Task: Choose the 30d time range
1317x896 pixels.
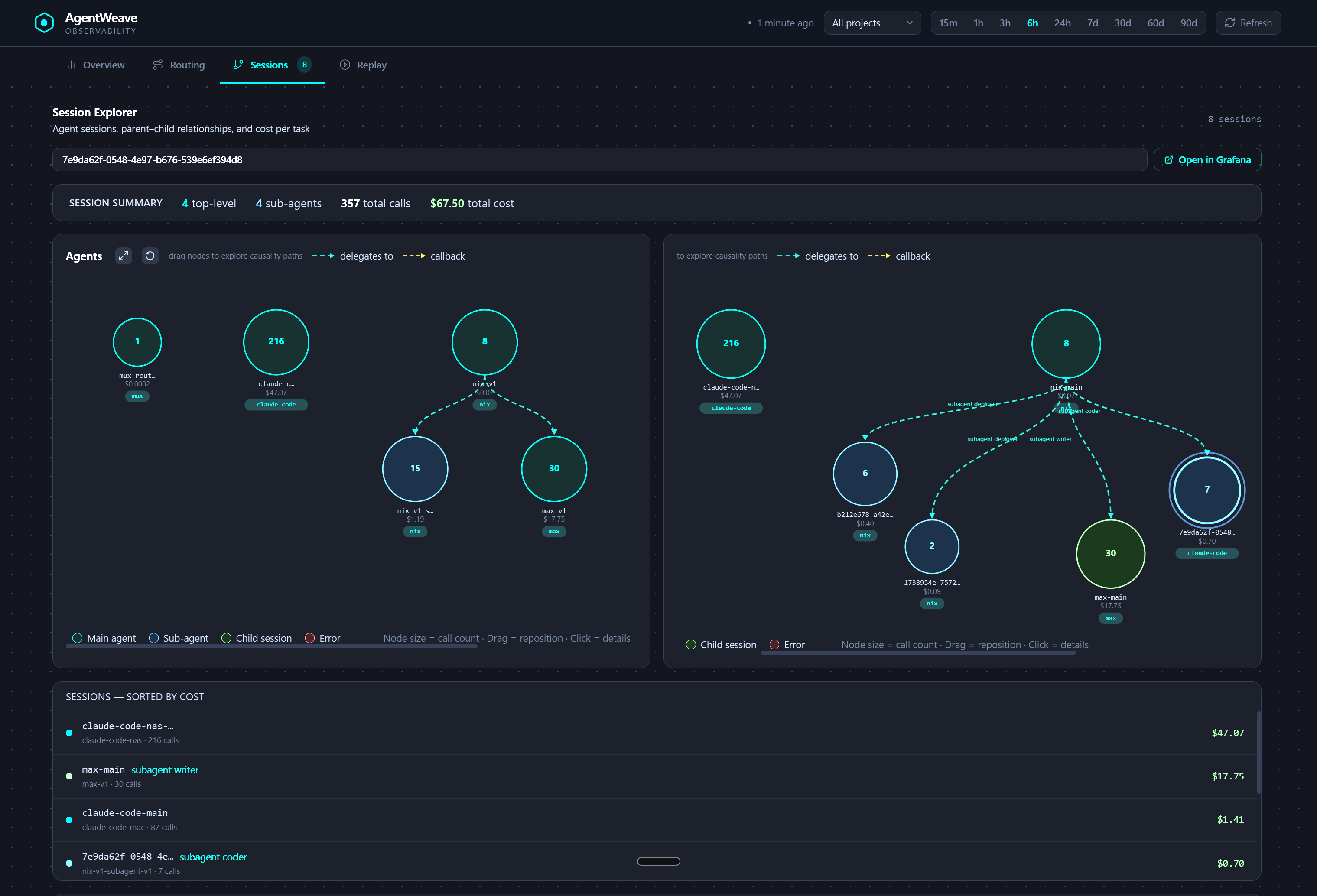Action: point(1122,23)
